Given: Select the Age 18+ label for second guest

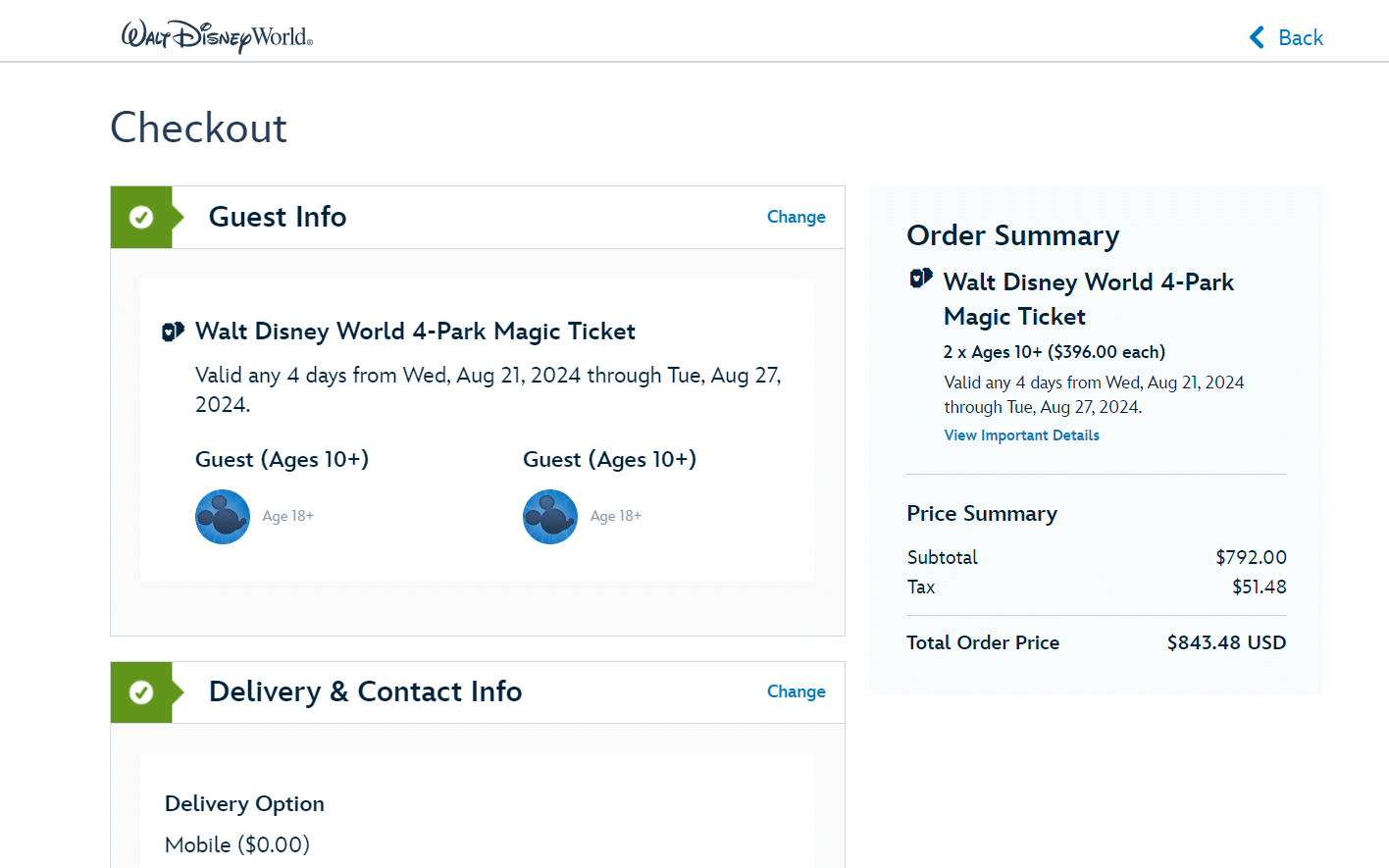Looking at the screenshot, I should tap(615, 516).
